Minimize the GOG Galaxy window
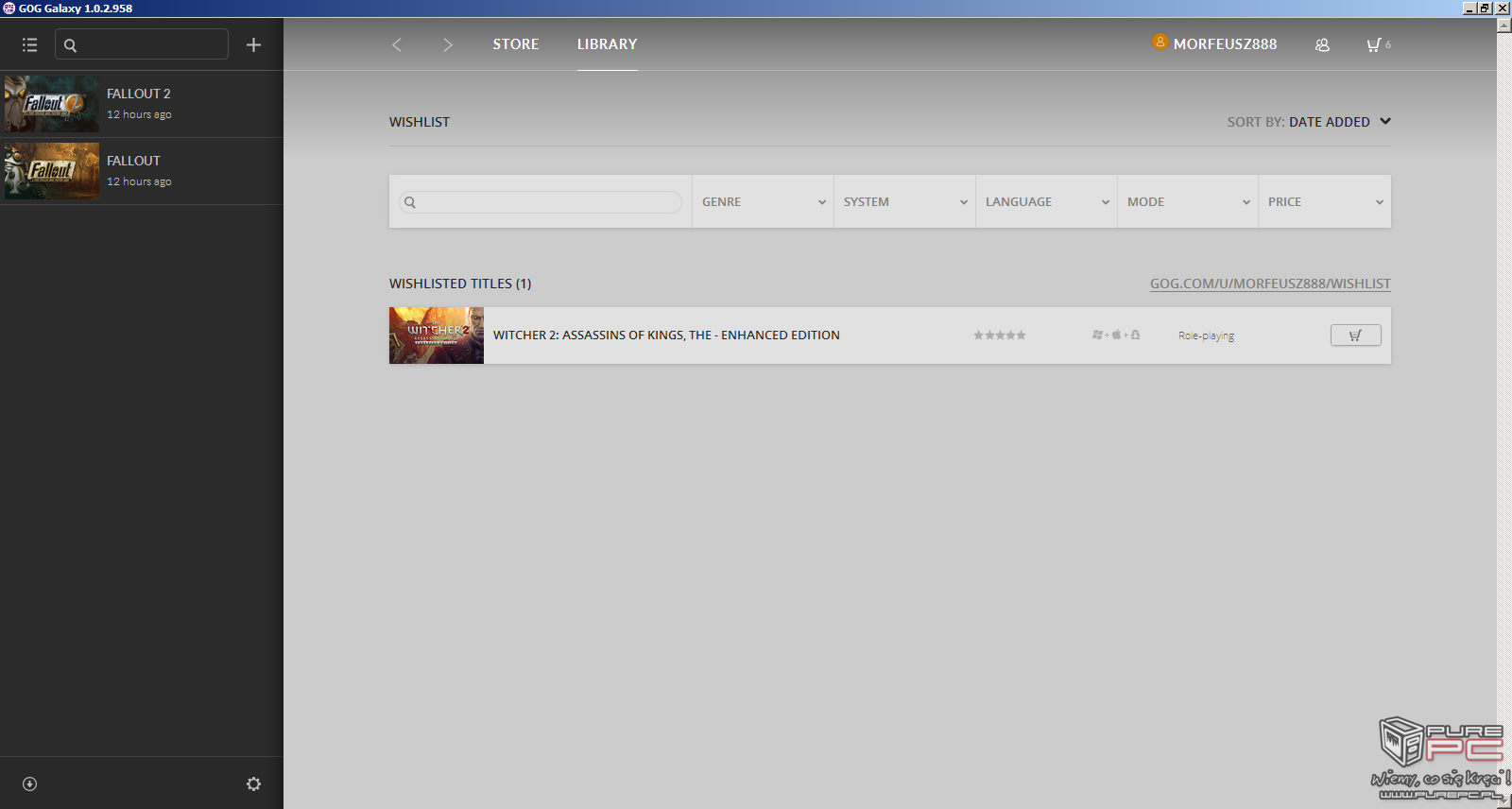Screen dimensions: 1512x809 point(1469,8)
